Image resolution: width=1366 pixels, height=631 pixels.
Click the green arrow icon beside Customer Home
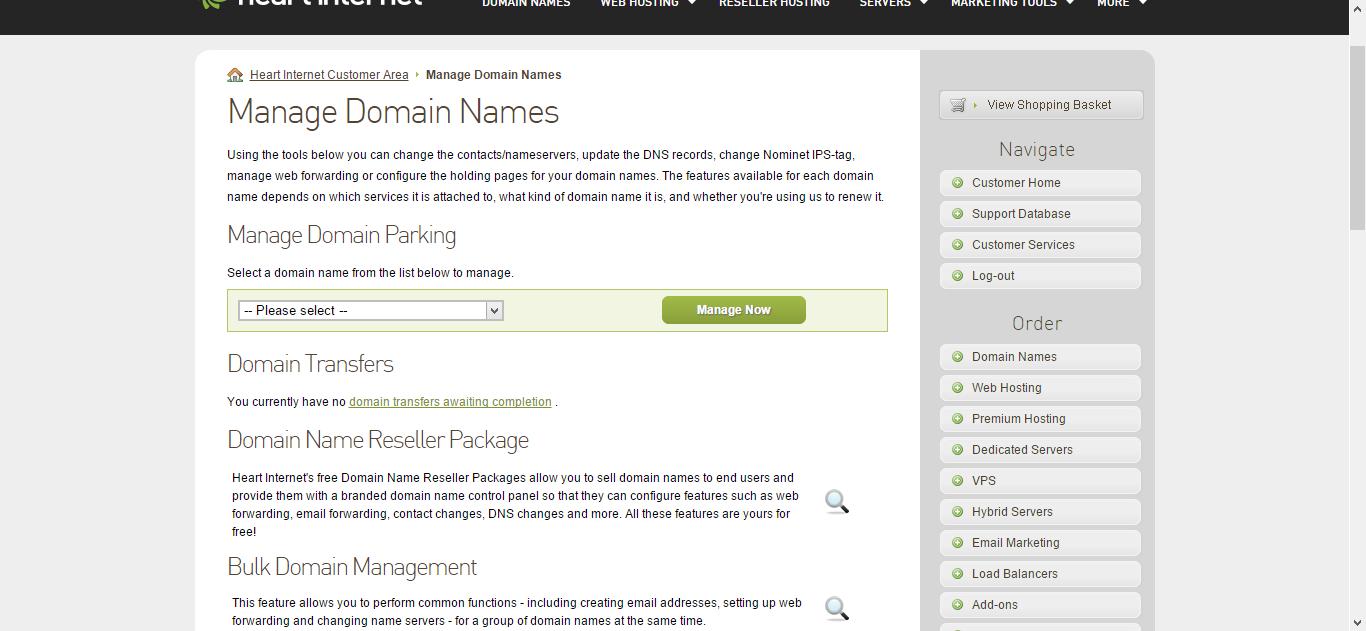[x=957, y=183]
